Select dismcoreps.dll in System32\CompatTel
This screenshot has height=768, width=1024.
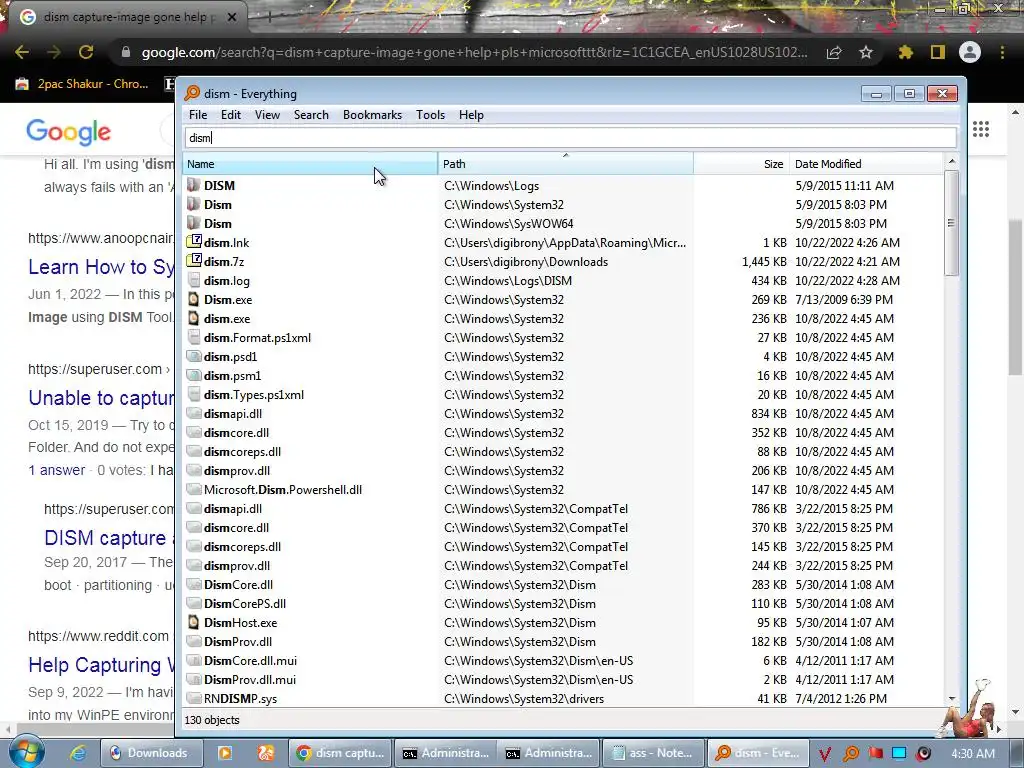click(242, 547)
